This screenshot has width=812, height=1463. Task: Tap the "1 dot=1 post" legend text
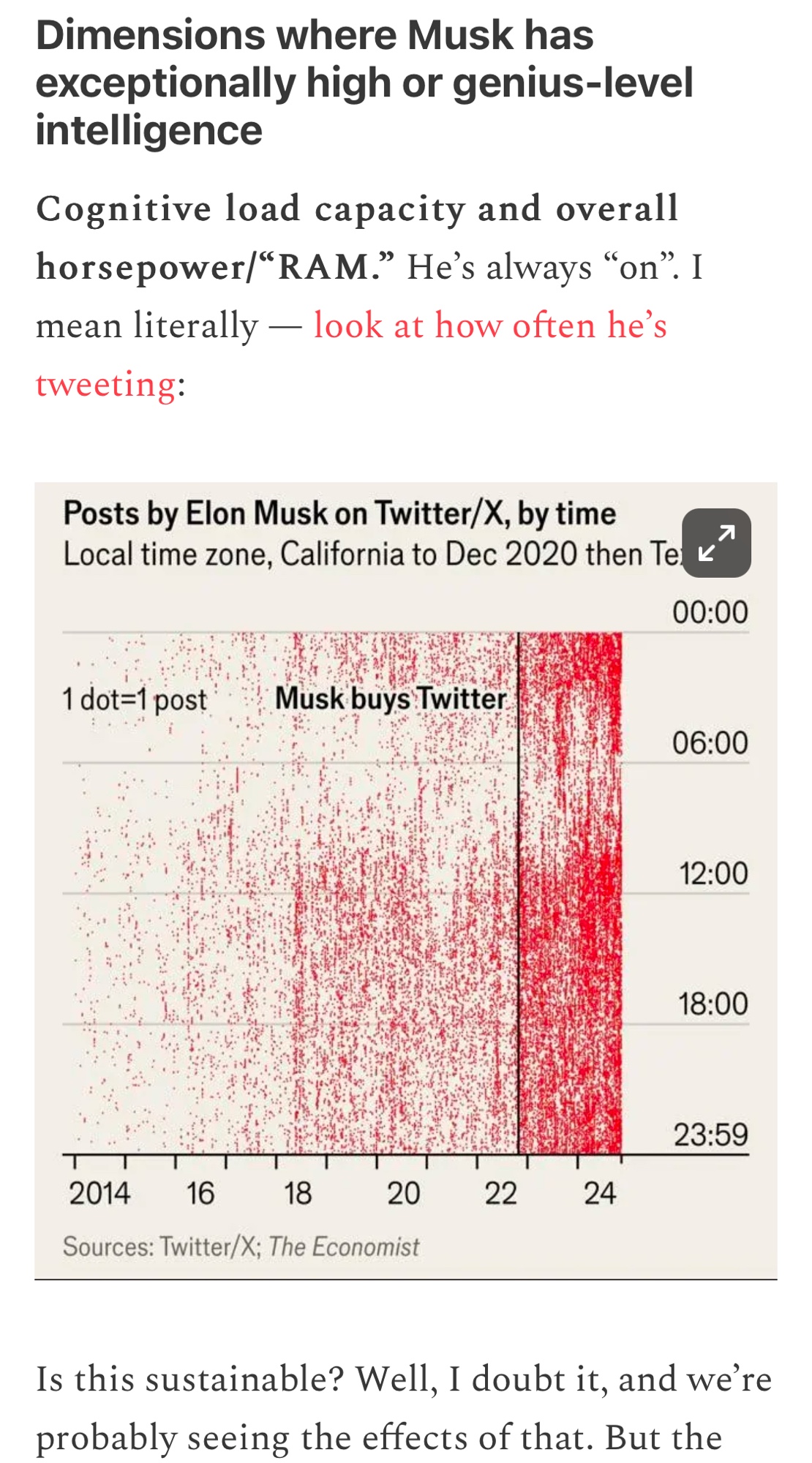[x=135, y=700]
